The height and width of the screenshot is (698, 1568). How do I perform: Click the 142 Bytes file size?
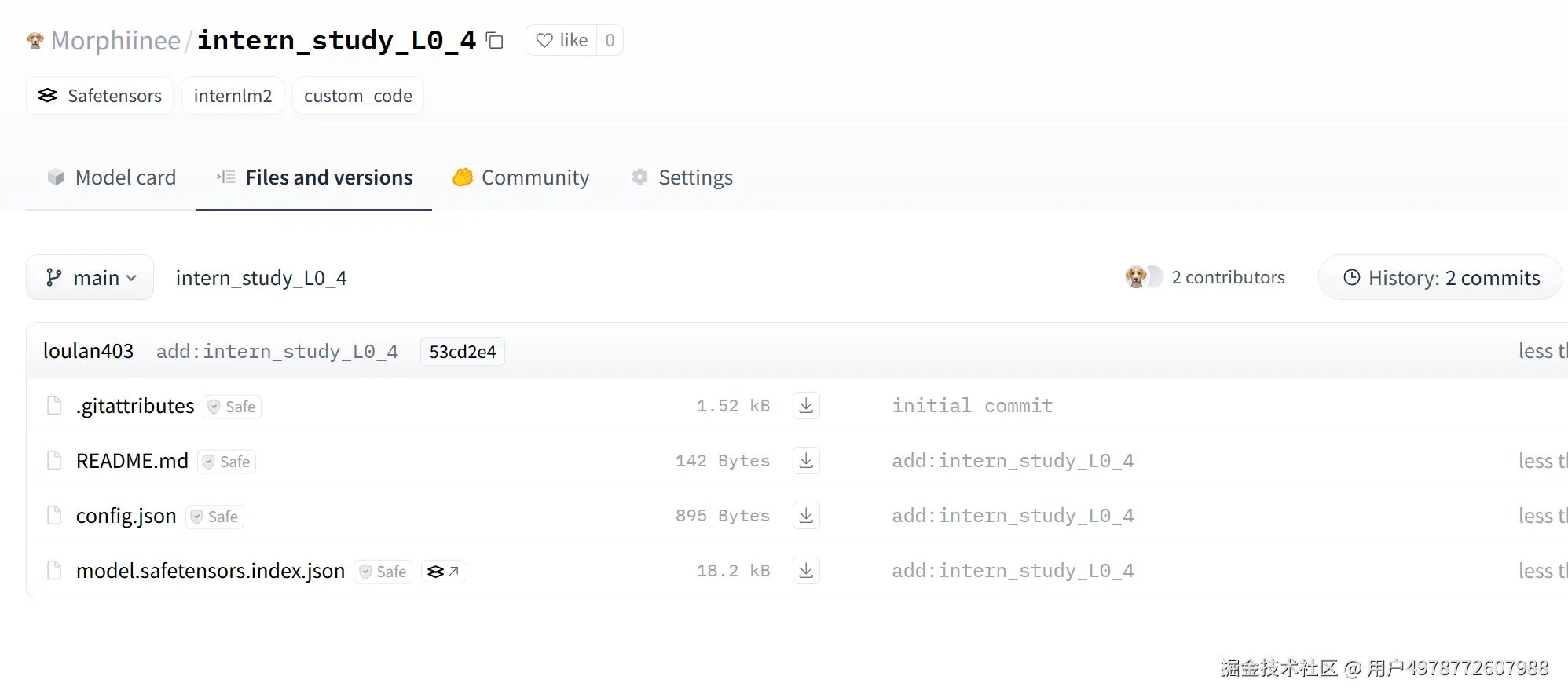723,461
